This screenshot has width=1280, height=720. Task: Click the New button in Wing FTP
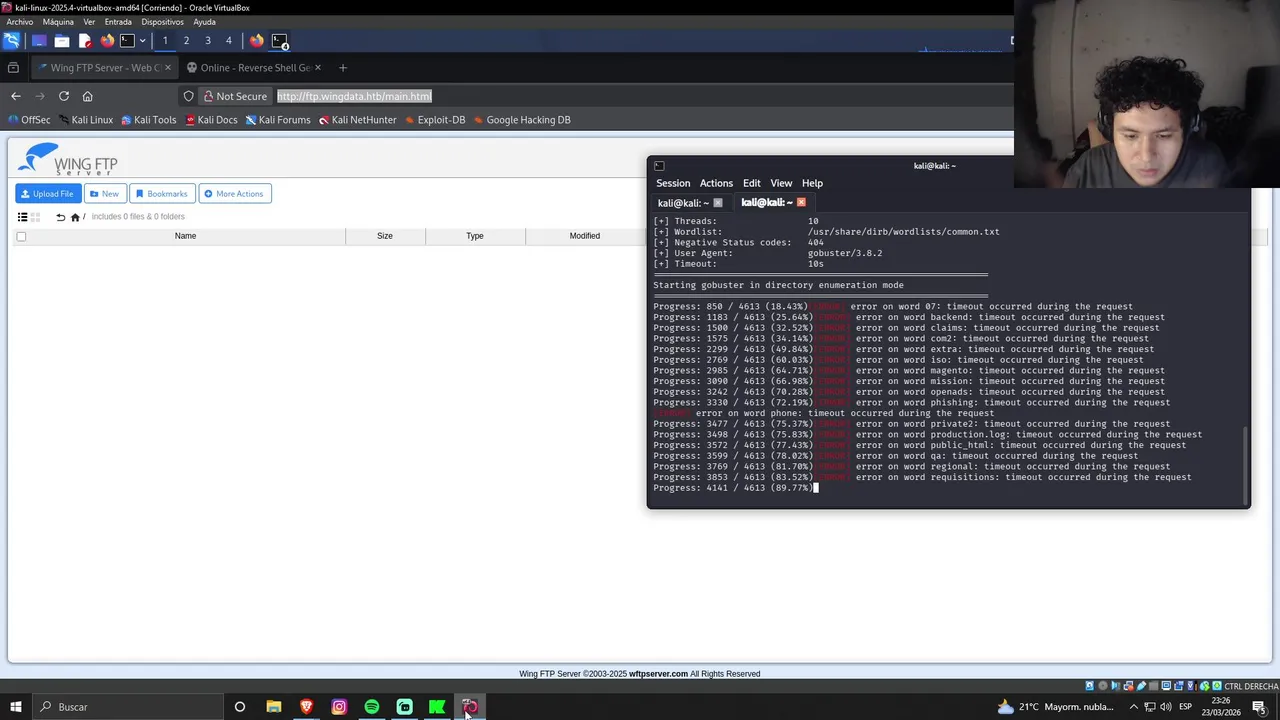pyautogui.click(x=104, y=194)
